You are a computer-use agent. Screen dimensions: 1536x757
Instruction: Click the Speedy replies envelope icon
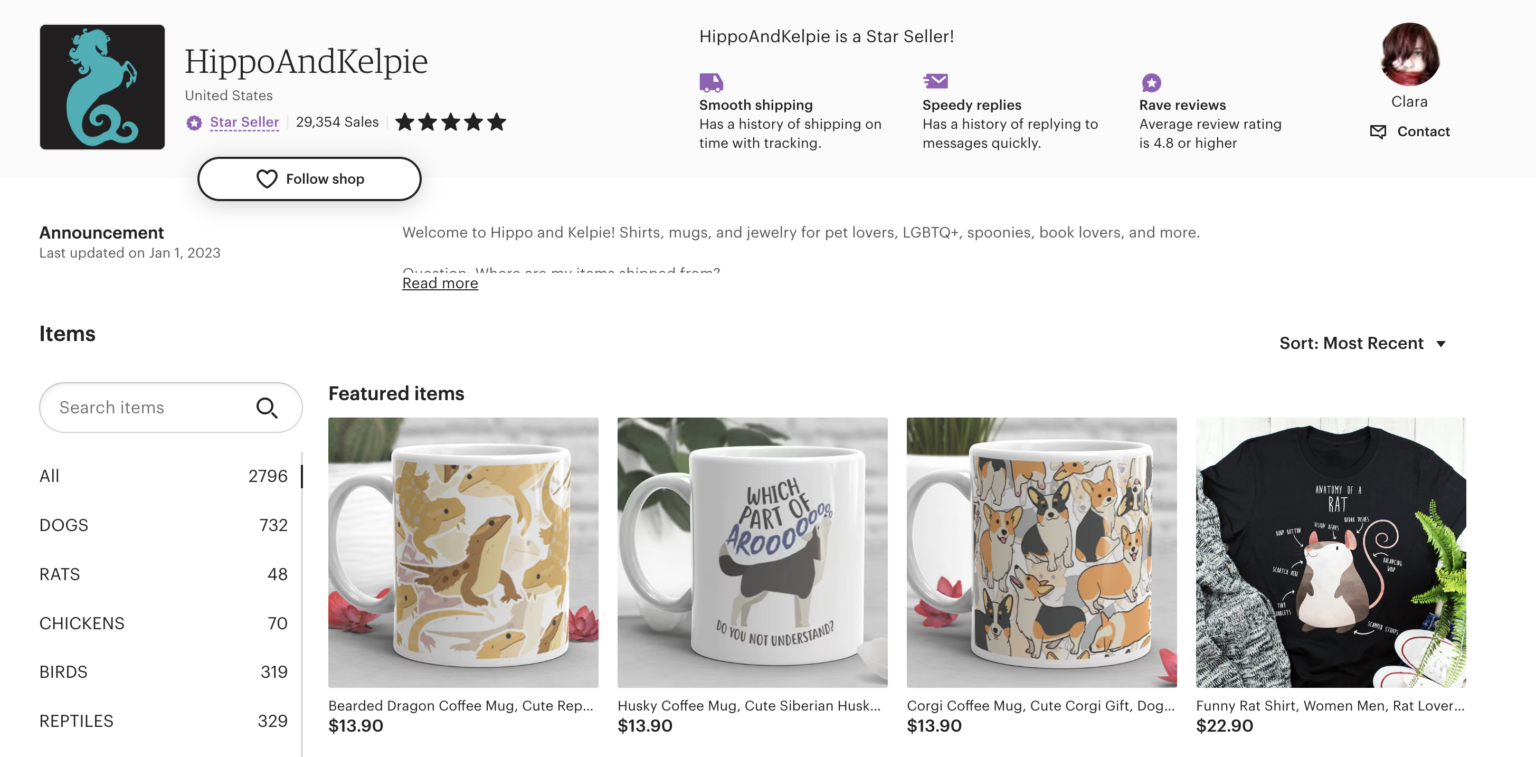935,81
